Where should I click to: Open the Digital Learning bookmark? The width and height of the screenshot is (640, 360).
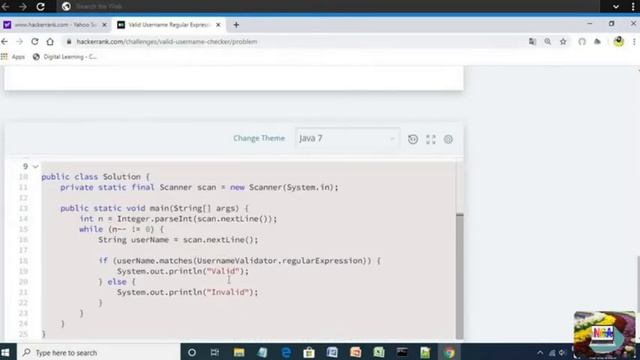pos(65,57)
